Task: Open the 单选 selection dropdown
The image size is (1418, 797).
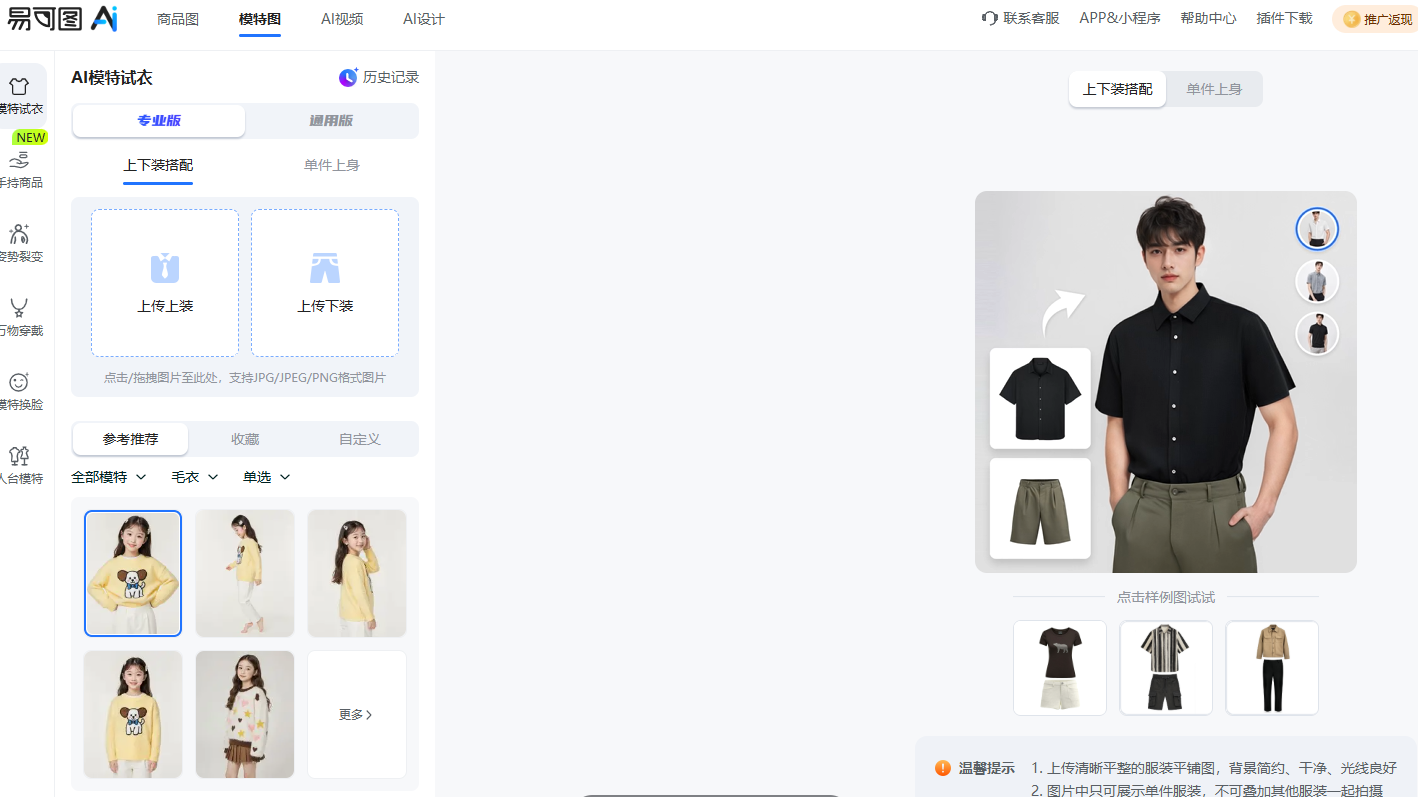Action: [264, 477]
